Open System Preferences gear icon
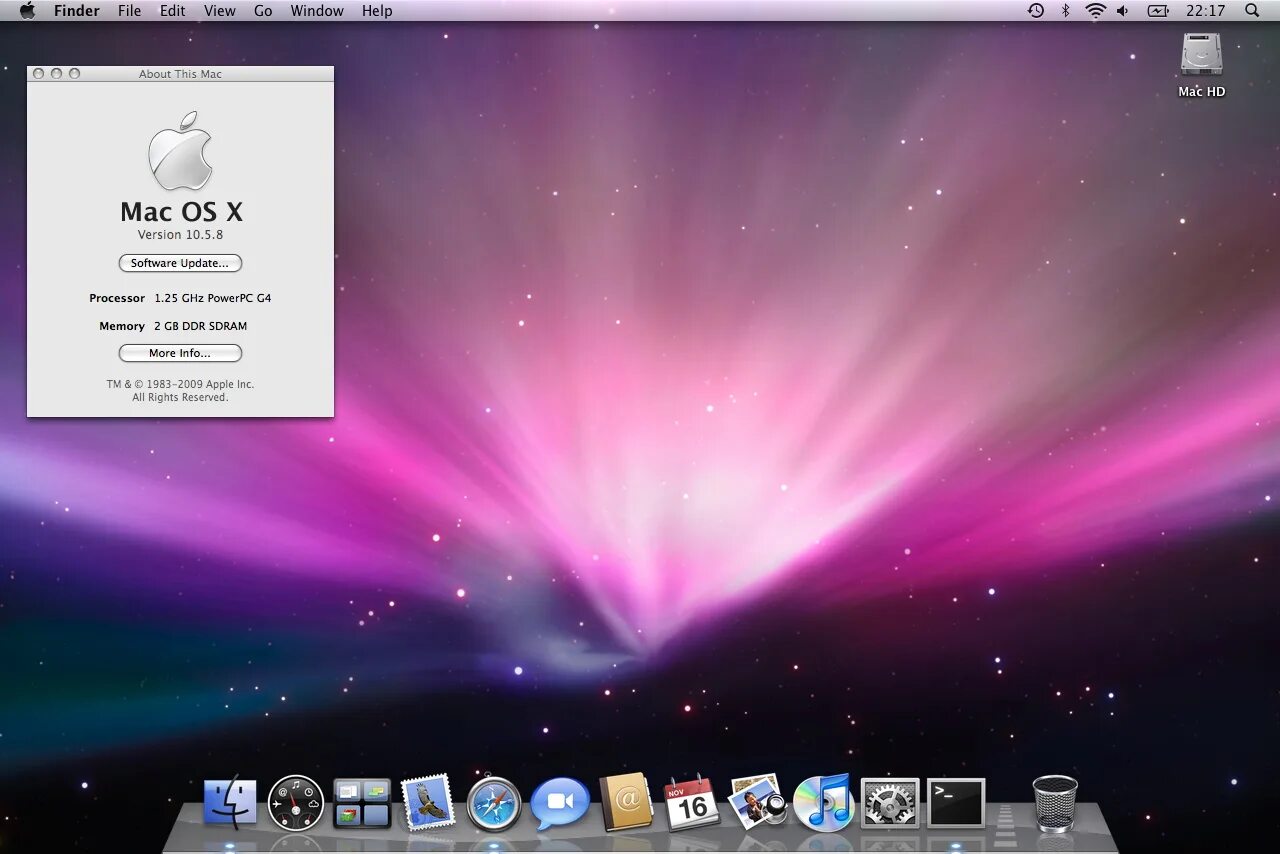 point(889,803)
